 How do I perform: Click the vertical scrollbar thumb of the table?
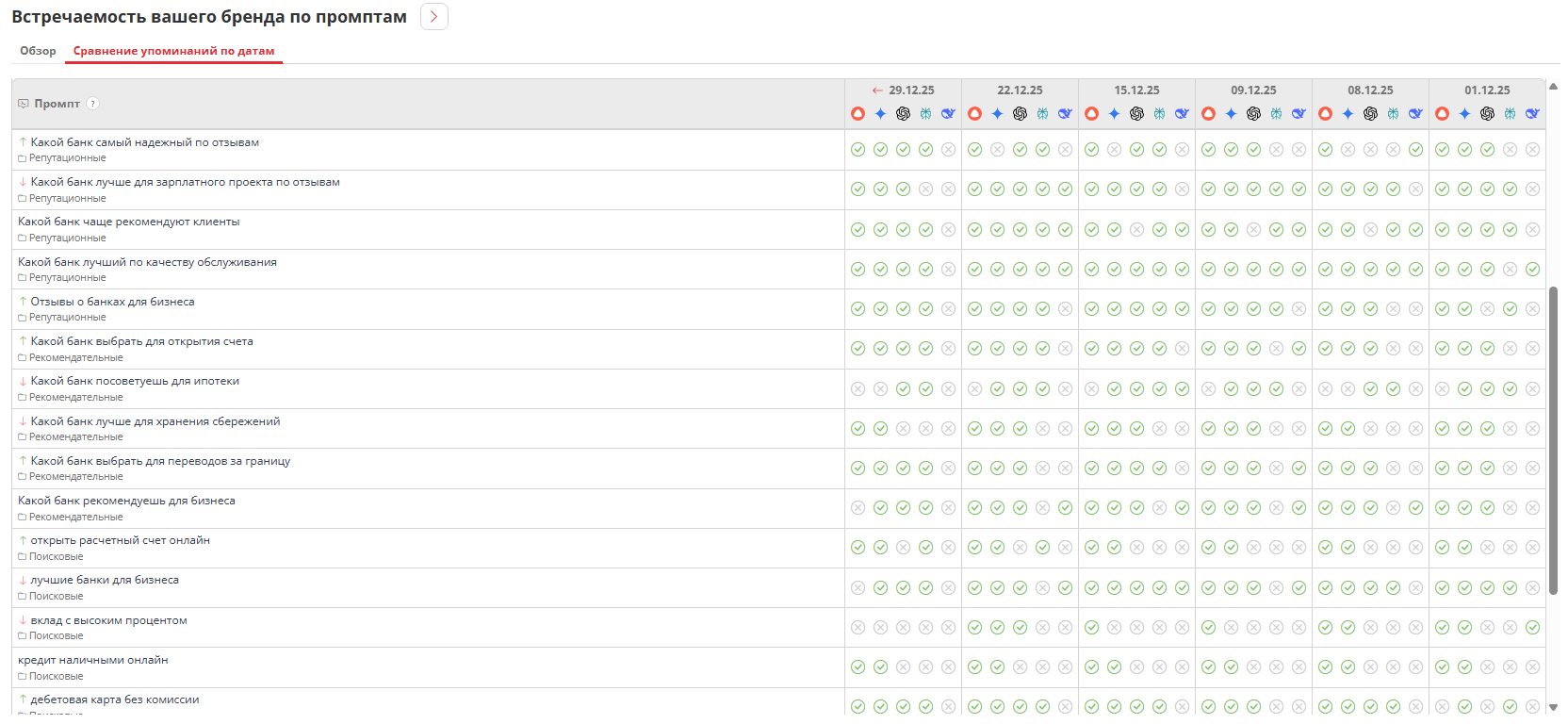coord(1553,438)
